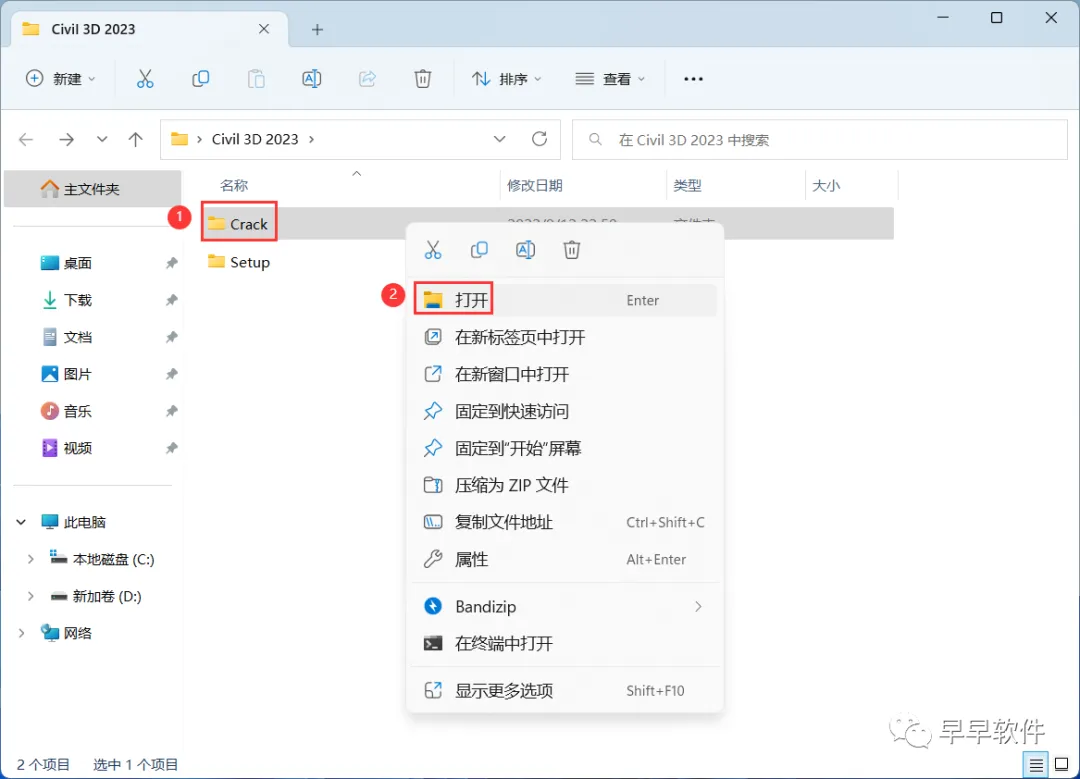1080x779 pixels.
Task: Expand the Bandizip submenu
Action: point(698,607)
